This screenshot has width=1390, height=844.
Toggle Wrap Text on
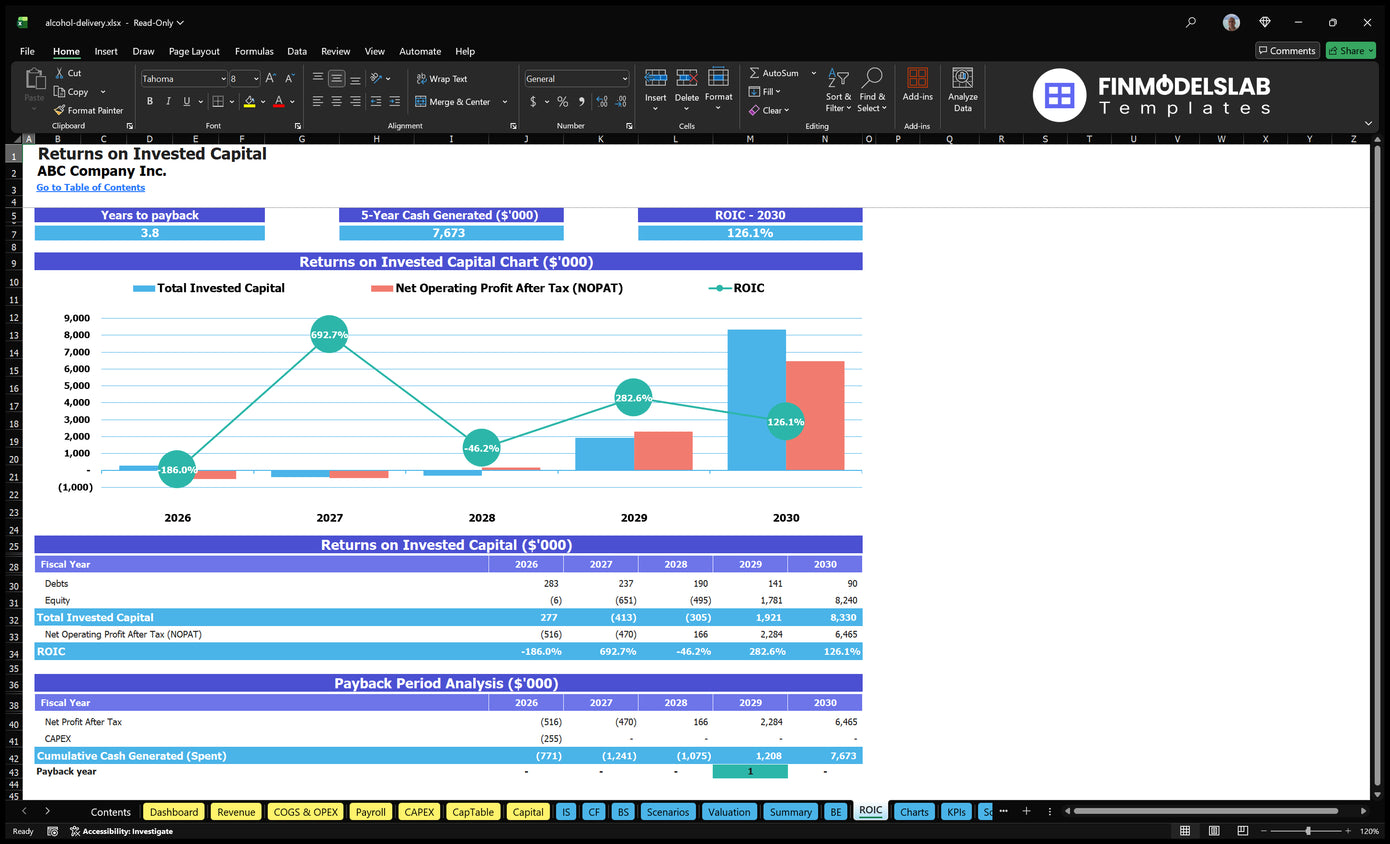pos(441,79)
